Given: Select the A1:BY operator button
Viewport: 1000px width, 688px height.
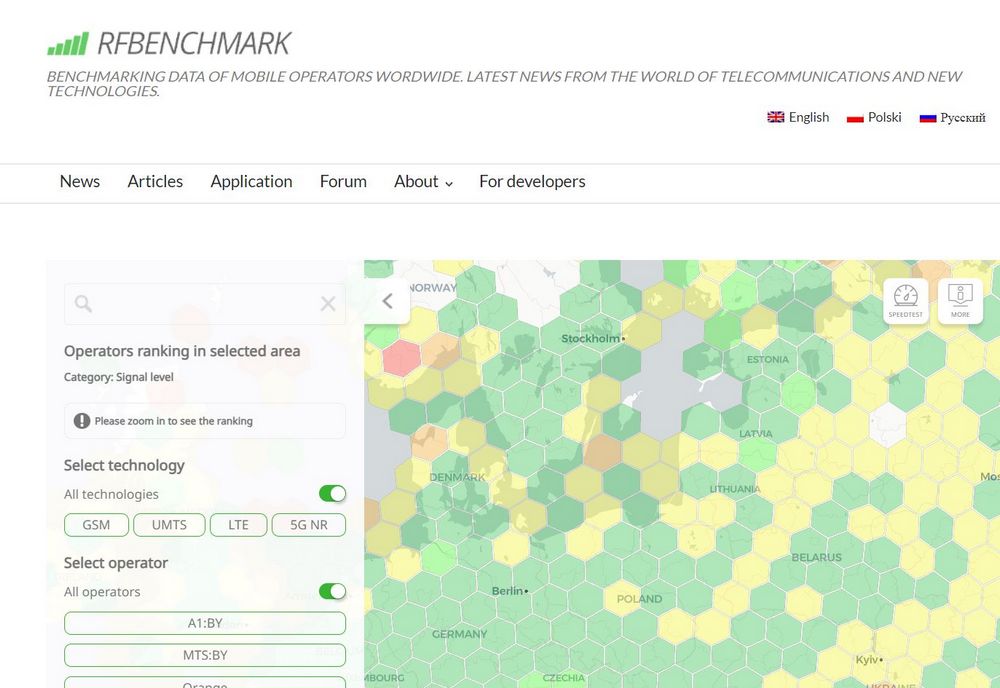Looking at the screenshot, I should pos(205,623).
